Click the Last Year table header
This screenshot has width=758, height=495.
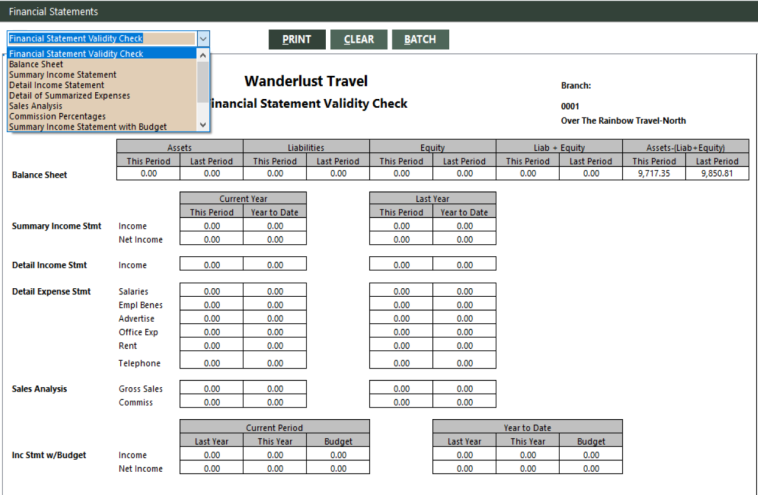(433, 198)
